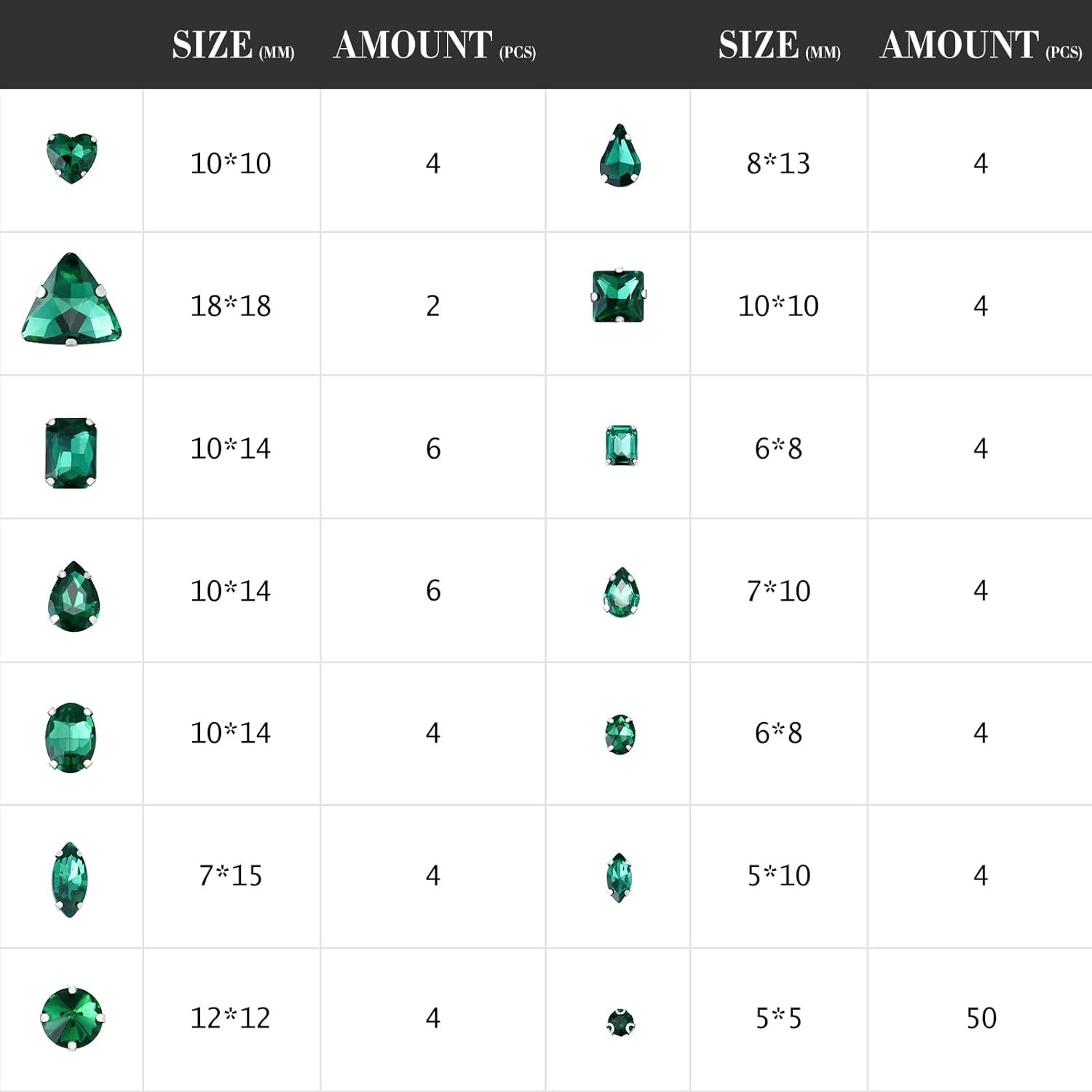Click the 10*14 oval gem image

point(71,737)
